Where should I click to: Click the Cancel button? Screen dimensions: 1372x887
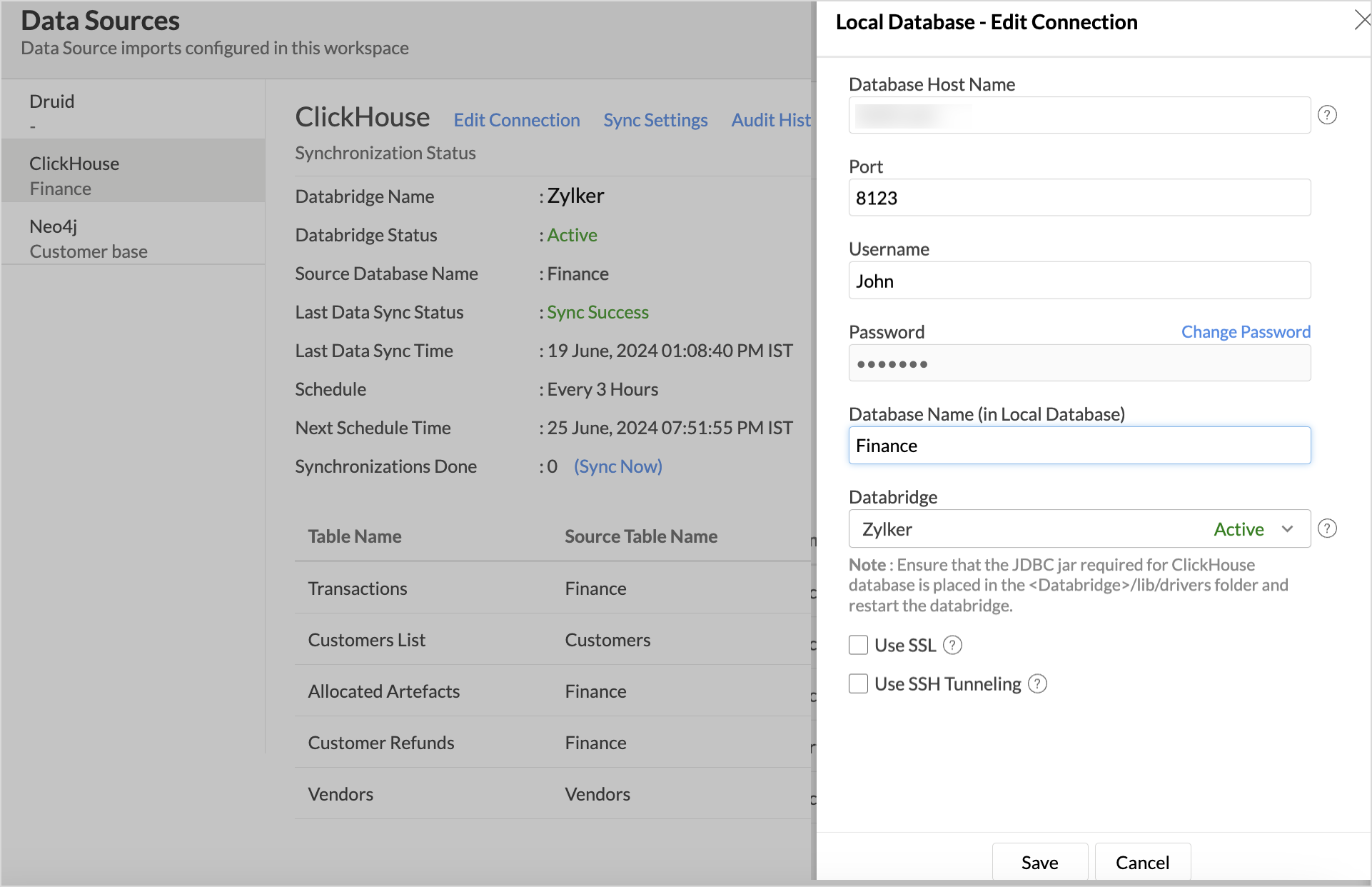1142,862
